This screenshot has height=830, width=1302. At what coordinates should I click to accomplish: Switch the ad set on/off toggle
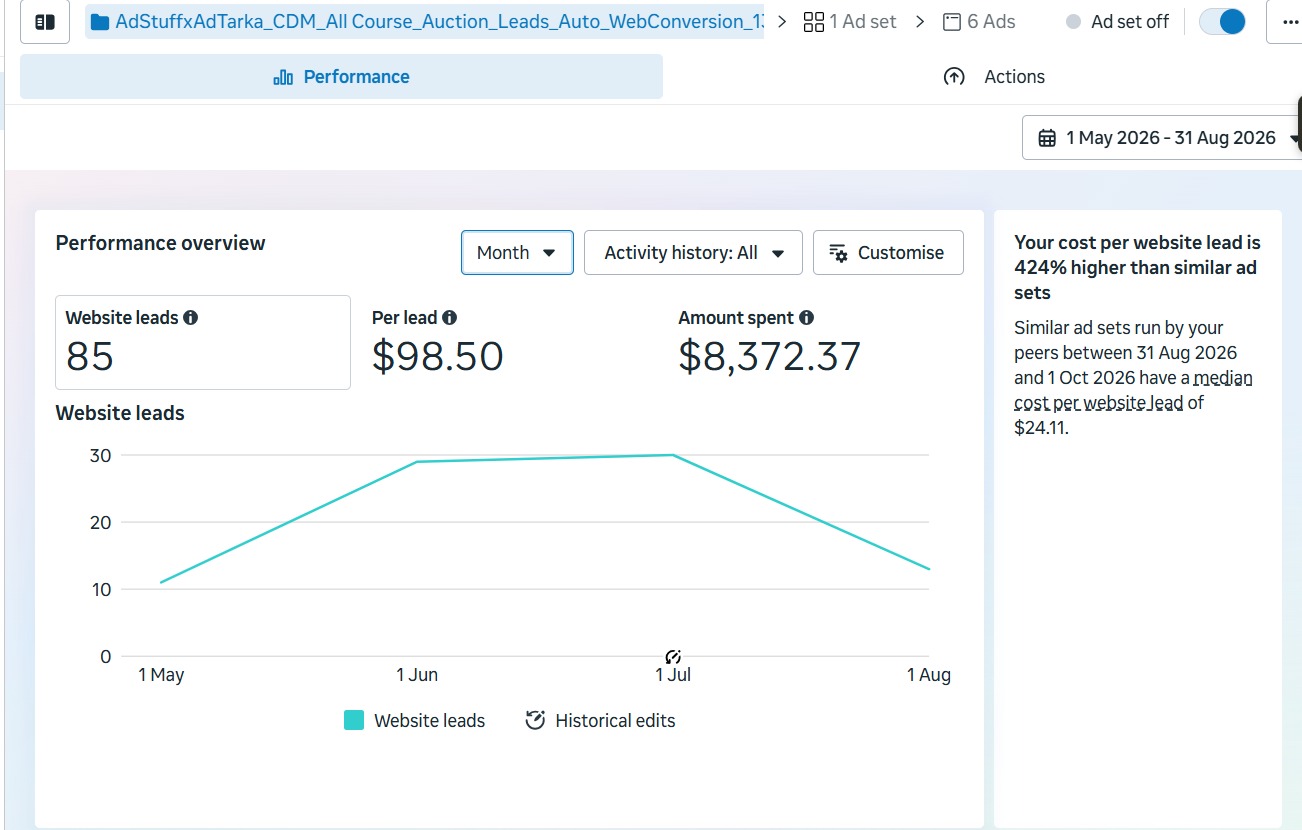[1221, 22]
